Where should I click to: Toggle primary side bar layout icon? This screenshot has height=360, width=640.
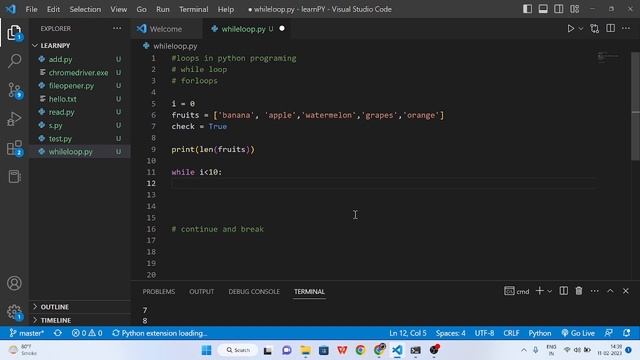(x=527, y=9)
